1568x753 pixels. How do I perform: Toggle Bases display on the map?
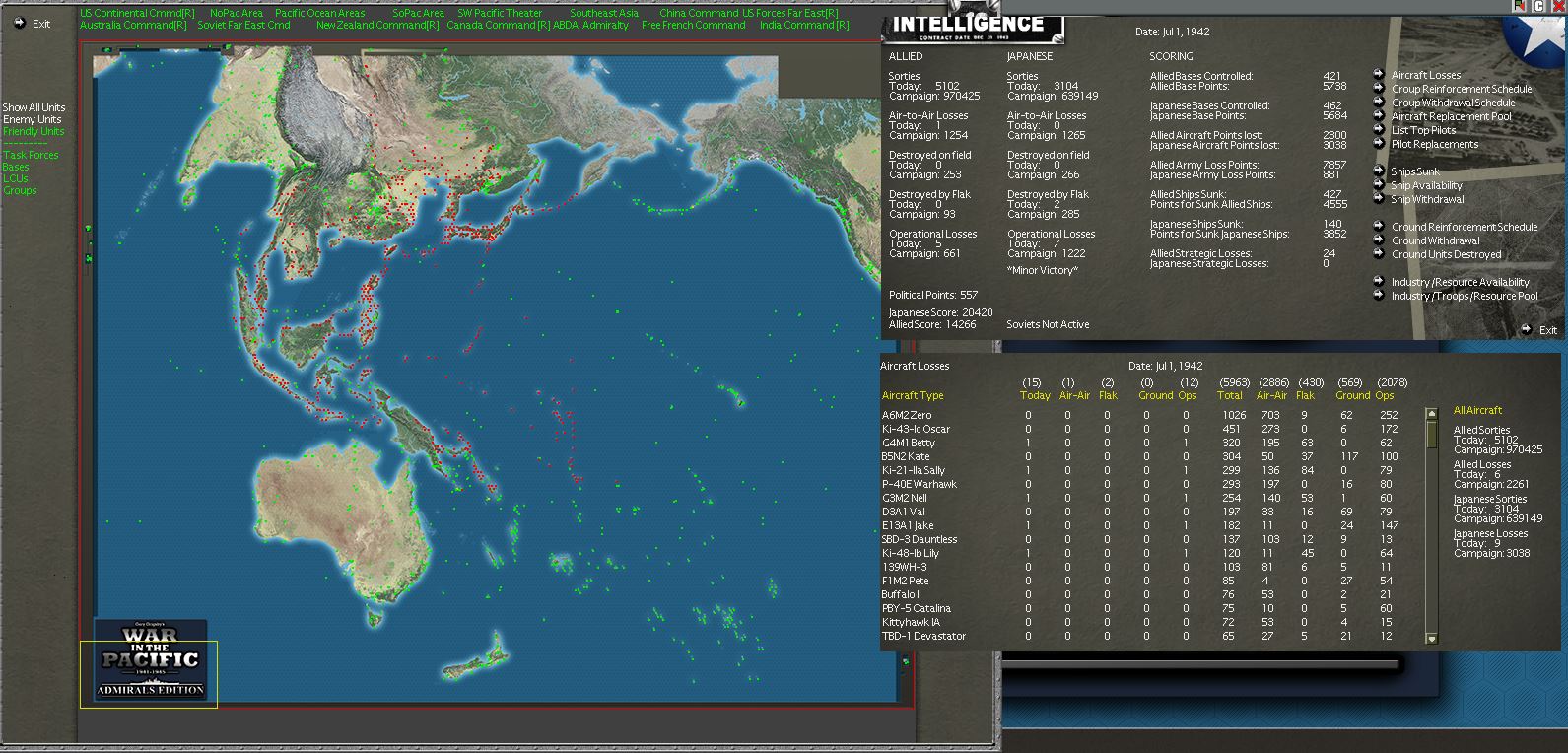[16, 167]
